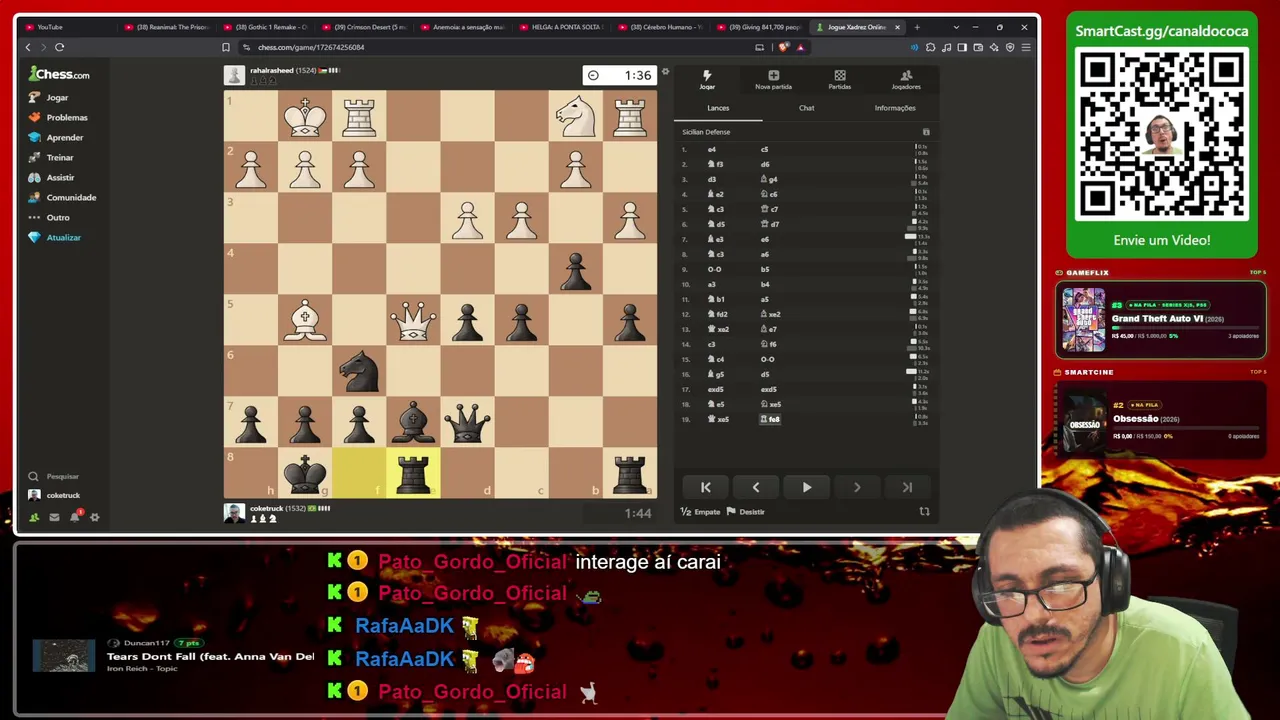Screen dimensions: 1280x720
Task: Click the black knight on the board
Action: point(359,372)
